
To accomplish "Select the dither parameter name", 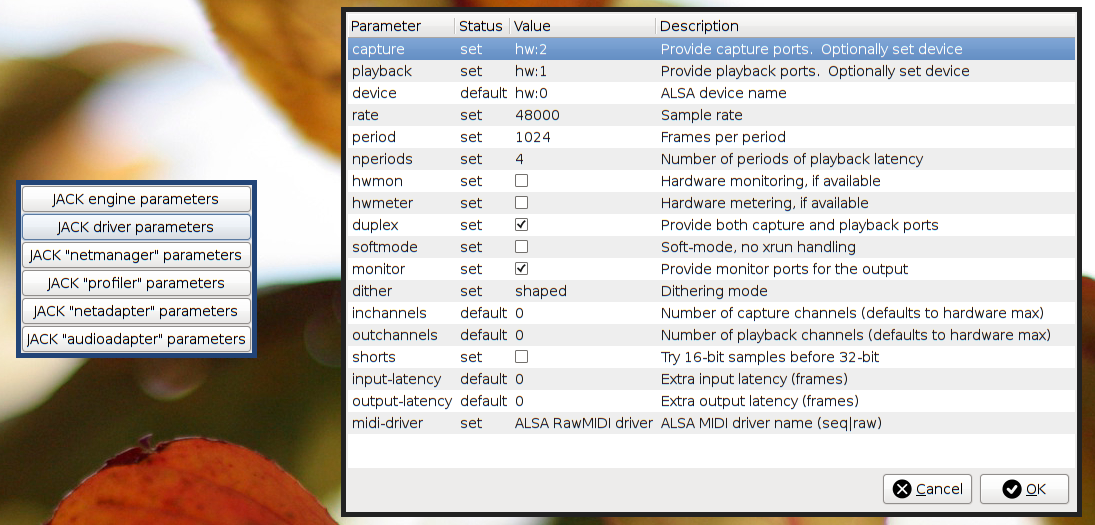I will pos(372,291).
